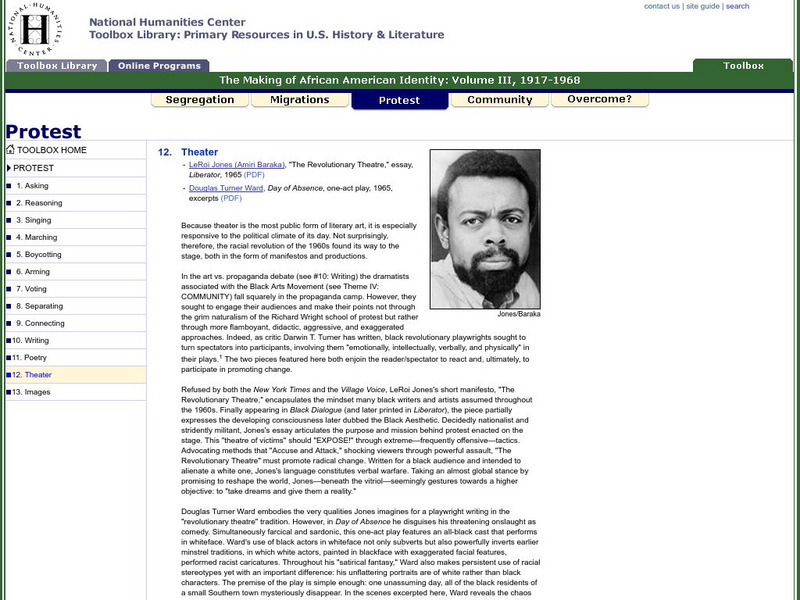Open sidebar item 9. Connecting

(40, 323)
